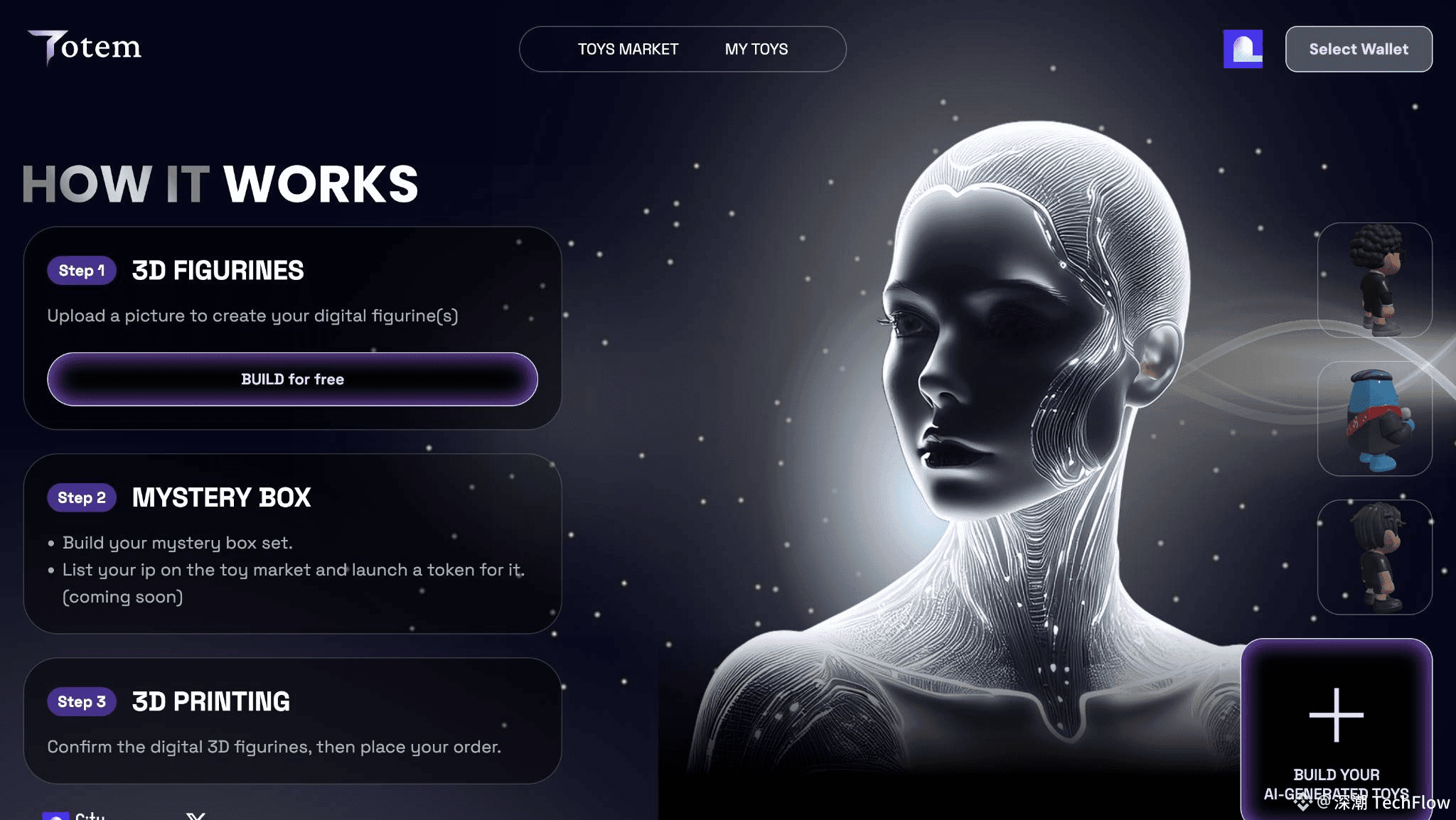Viewport: 1456px width, 820px height.
Task: Select the Step 2 badge
Action: 82,497
